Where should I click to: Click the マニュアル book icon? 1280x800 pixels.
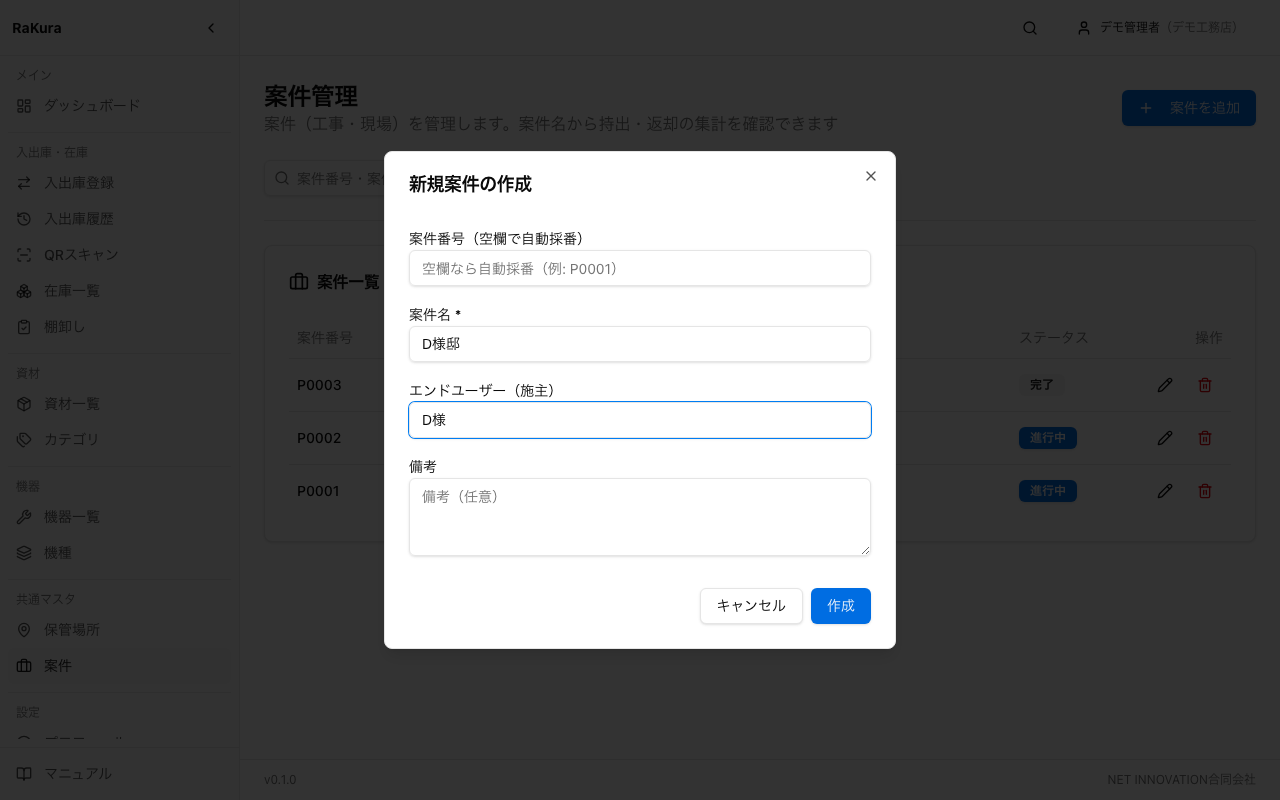coord(24,774)
